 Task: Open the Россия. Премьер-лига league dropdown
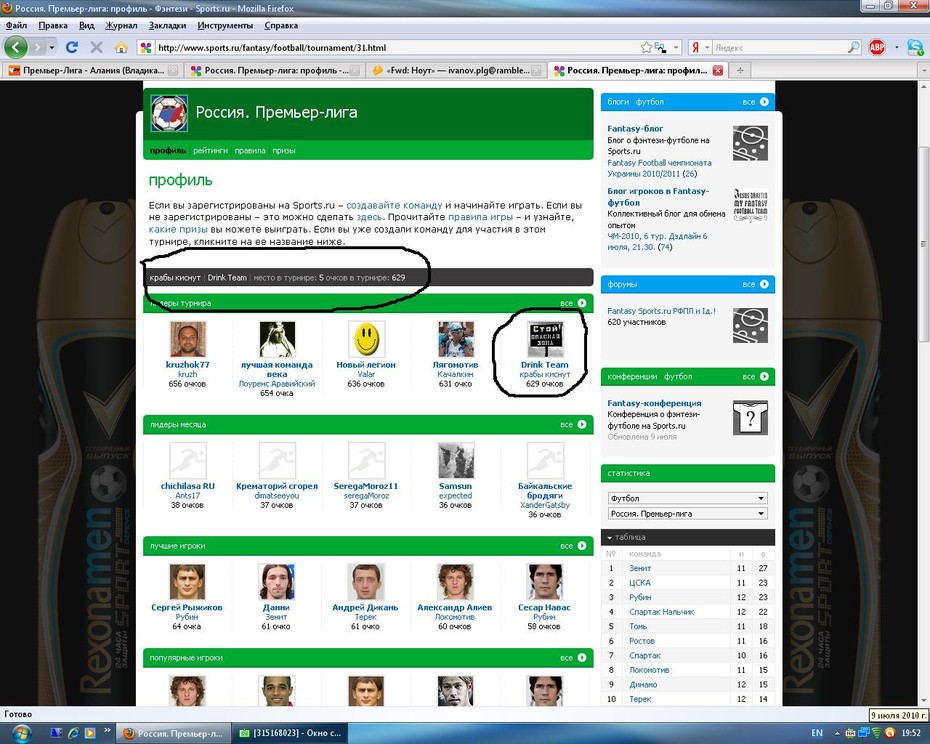coord(687,514)
